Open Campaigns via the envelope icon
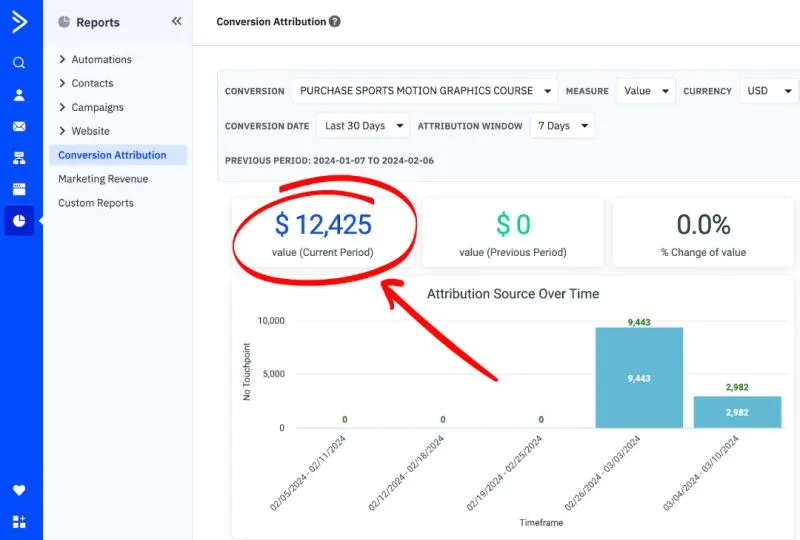This screenshot has height=540, width=800. [19, 127]
